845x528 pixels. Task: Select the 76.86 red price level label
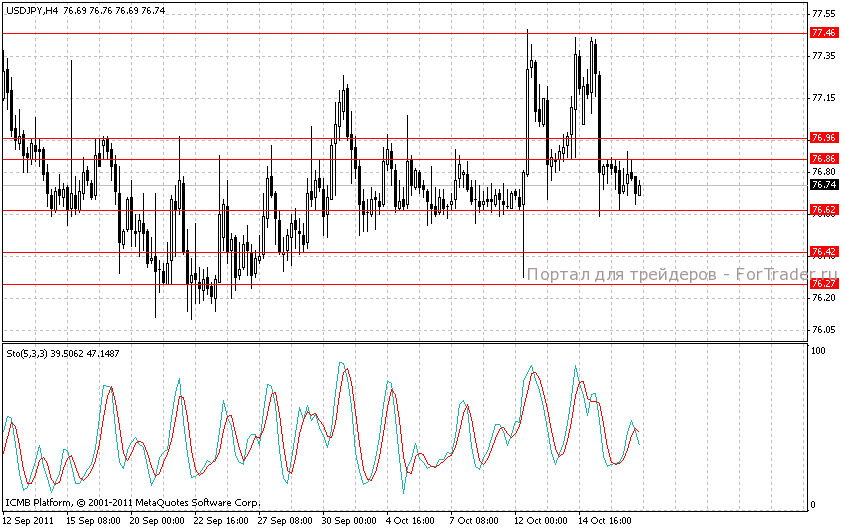[x=824, y=159]
